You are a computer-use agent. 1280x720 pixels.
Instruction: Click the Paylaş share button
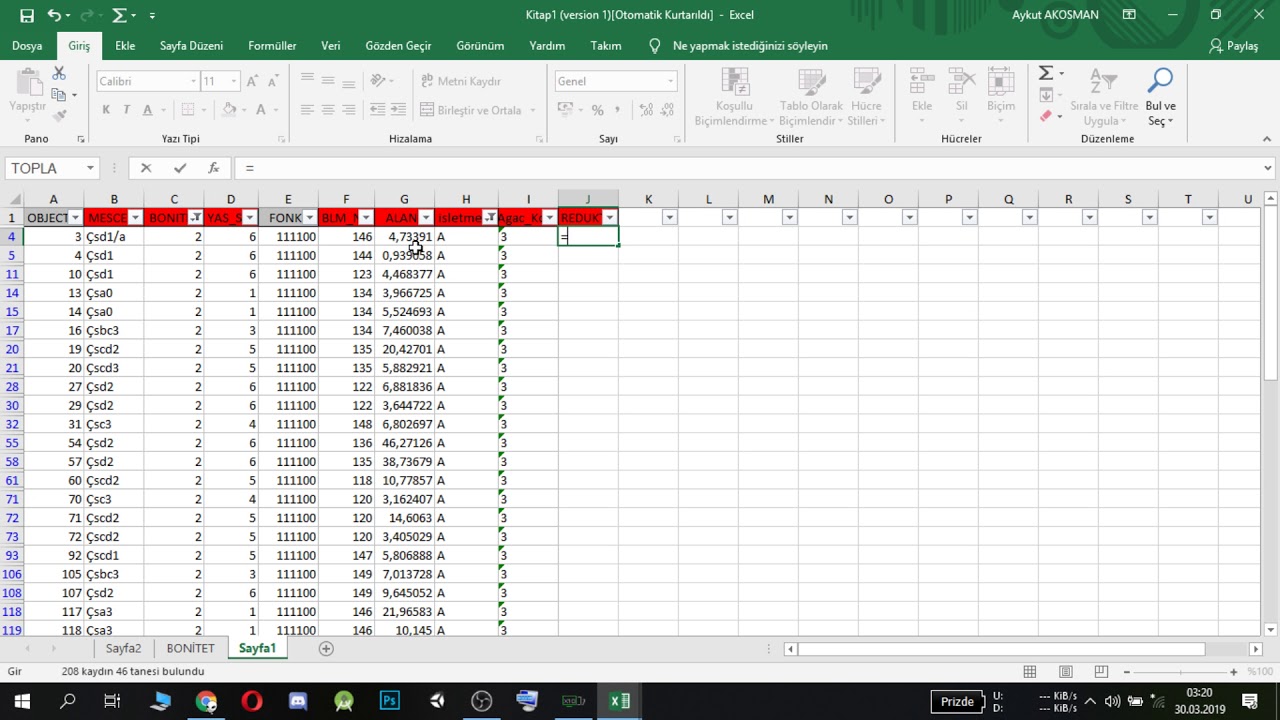click(1233, 46)
